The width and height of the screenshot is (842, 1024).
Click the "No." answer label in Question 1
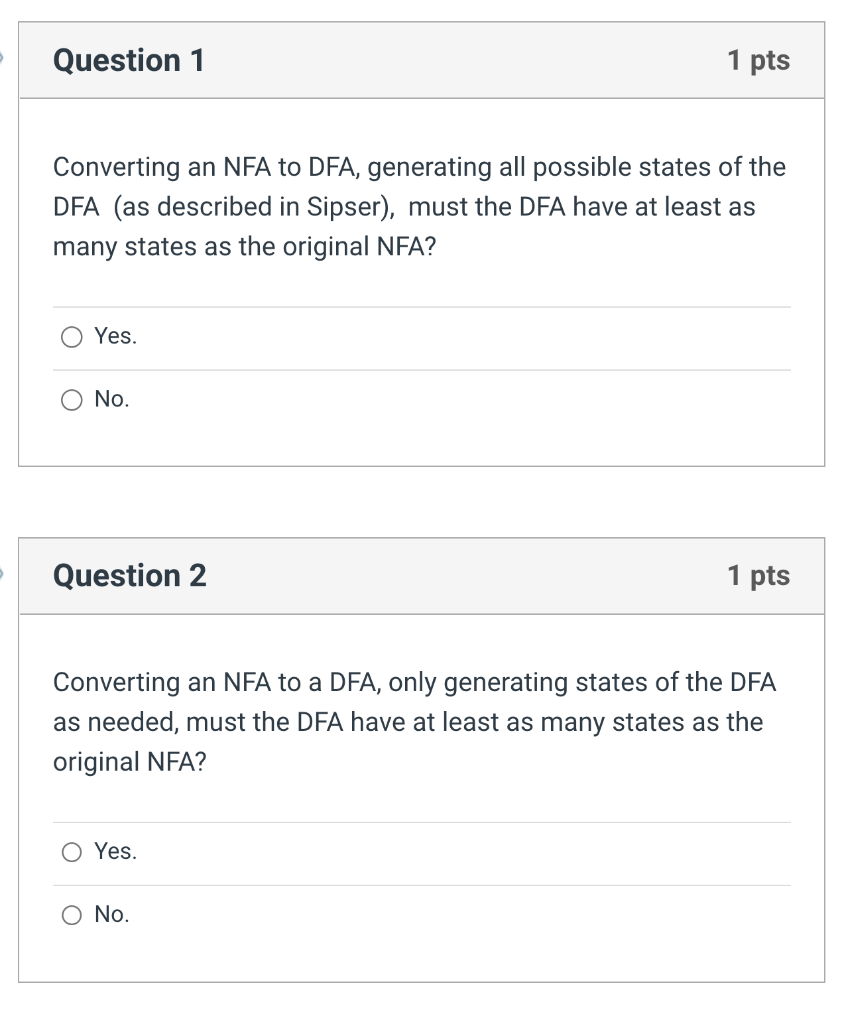(110, 400)
